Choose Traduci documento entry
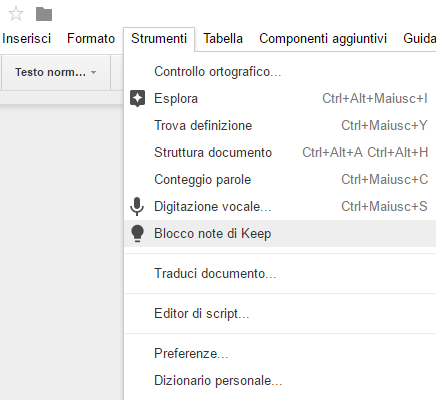The image size is (436, 400). click(x=280, y=274)
